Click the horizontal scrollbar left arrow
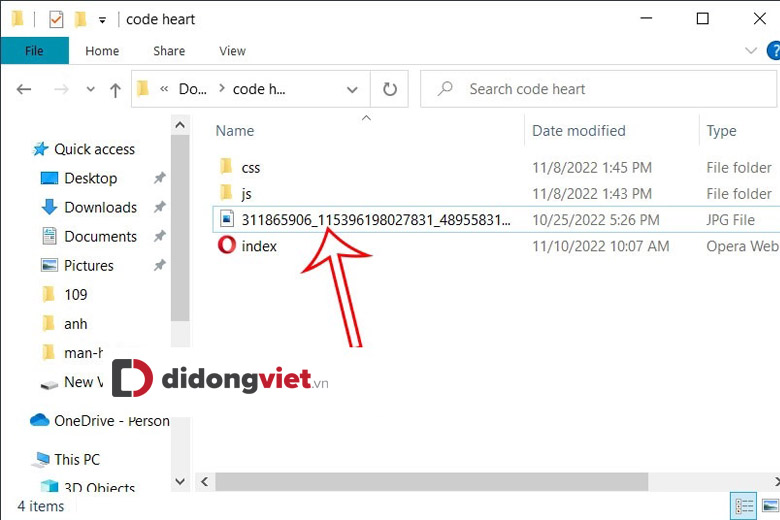Image resolution: width=780 pixels, height=520 pixels. click(204, 482)
